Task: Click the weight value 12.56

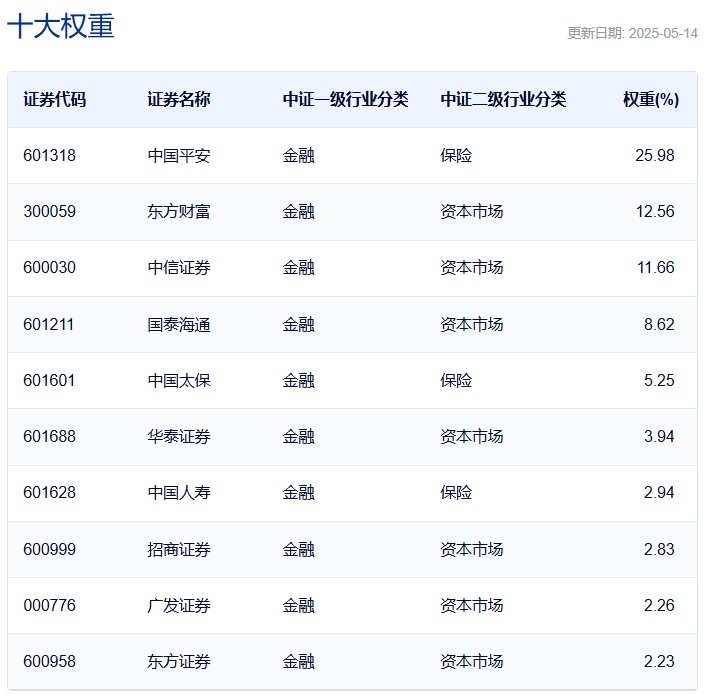Action: coord(655,212)
